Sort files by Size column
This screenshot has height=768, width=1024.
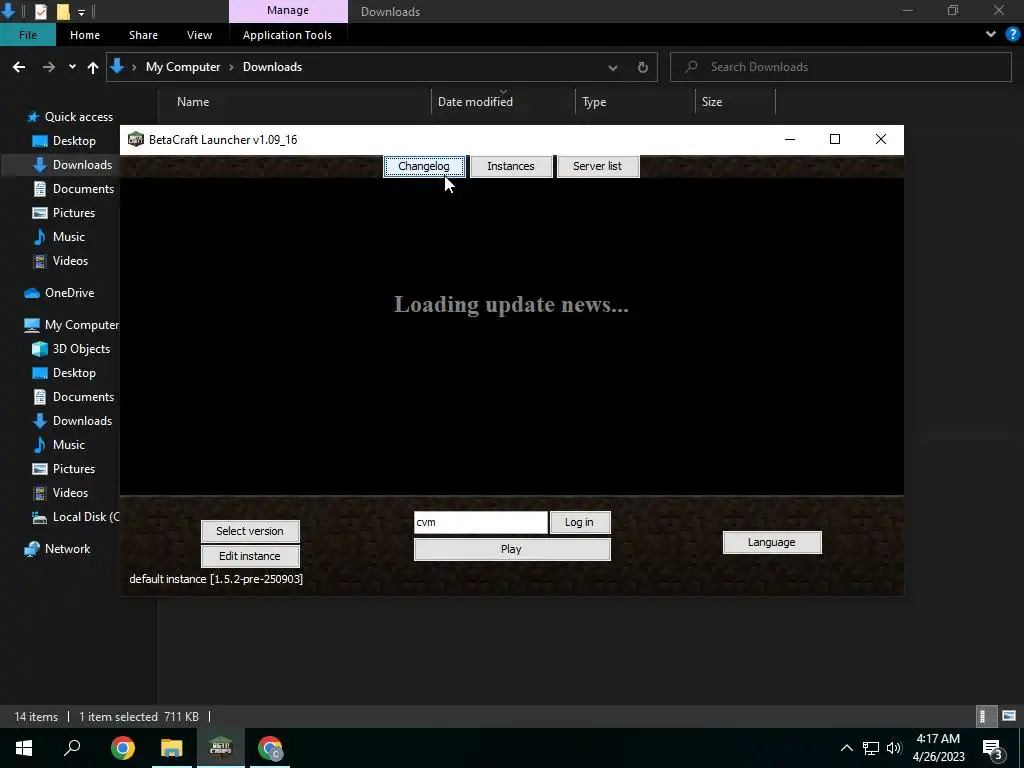point(712,102)
